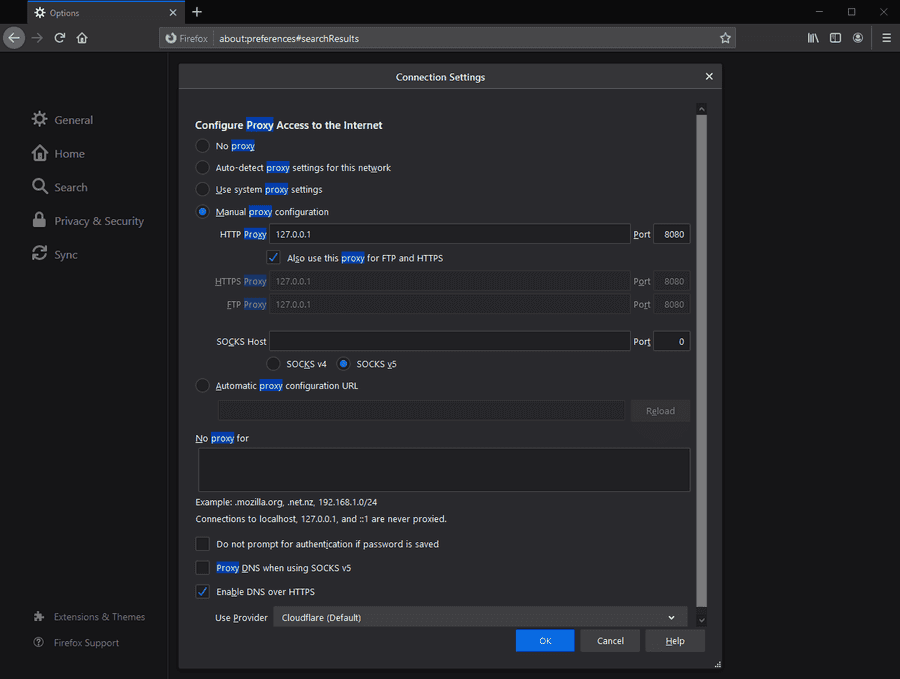900x679 pixels.
Task: Click the Firefox back arrow button
Action: point(13,38)
